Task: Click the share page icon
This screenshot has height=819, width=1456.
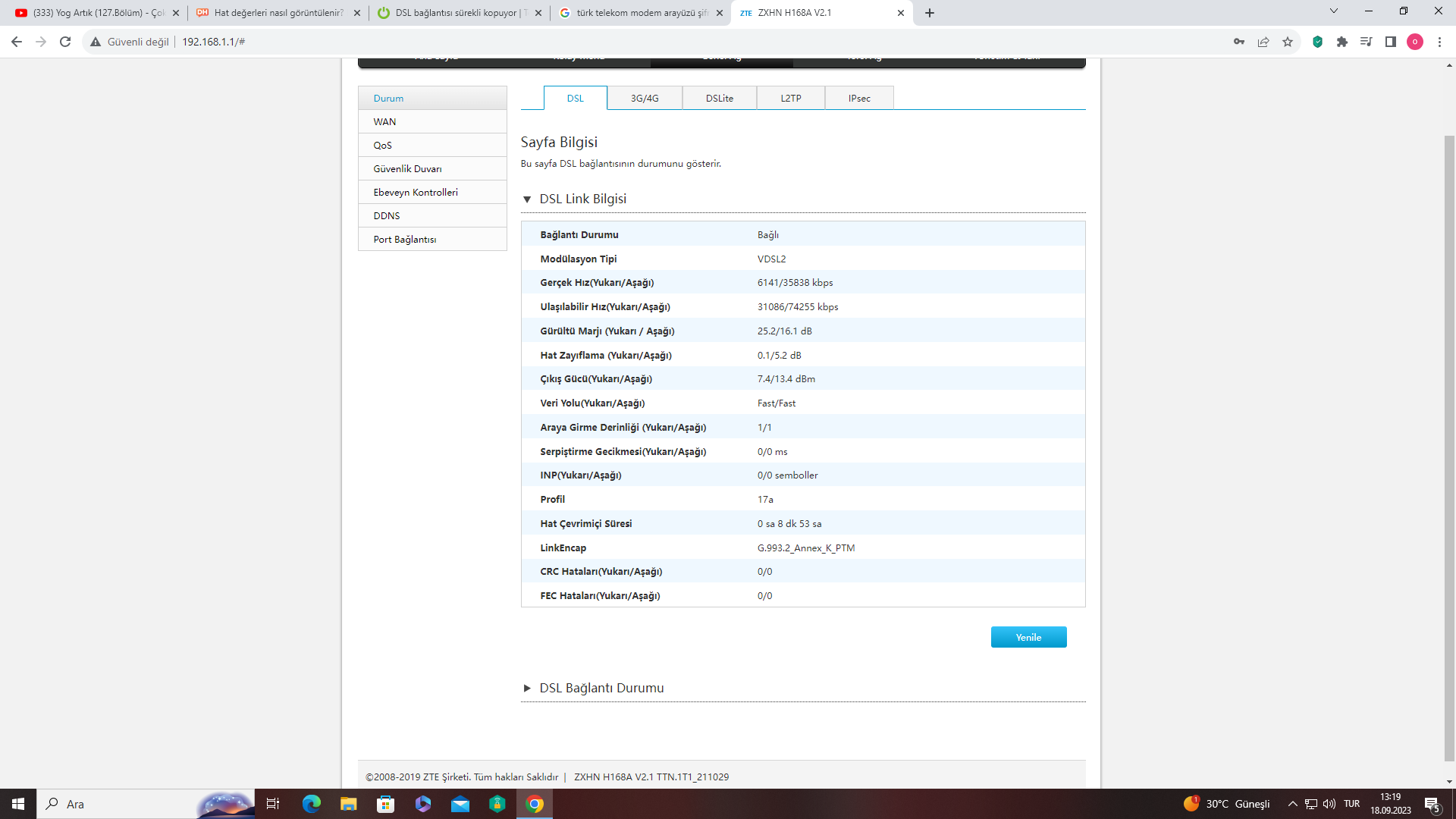Action: [1263, 42]
